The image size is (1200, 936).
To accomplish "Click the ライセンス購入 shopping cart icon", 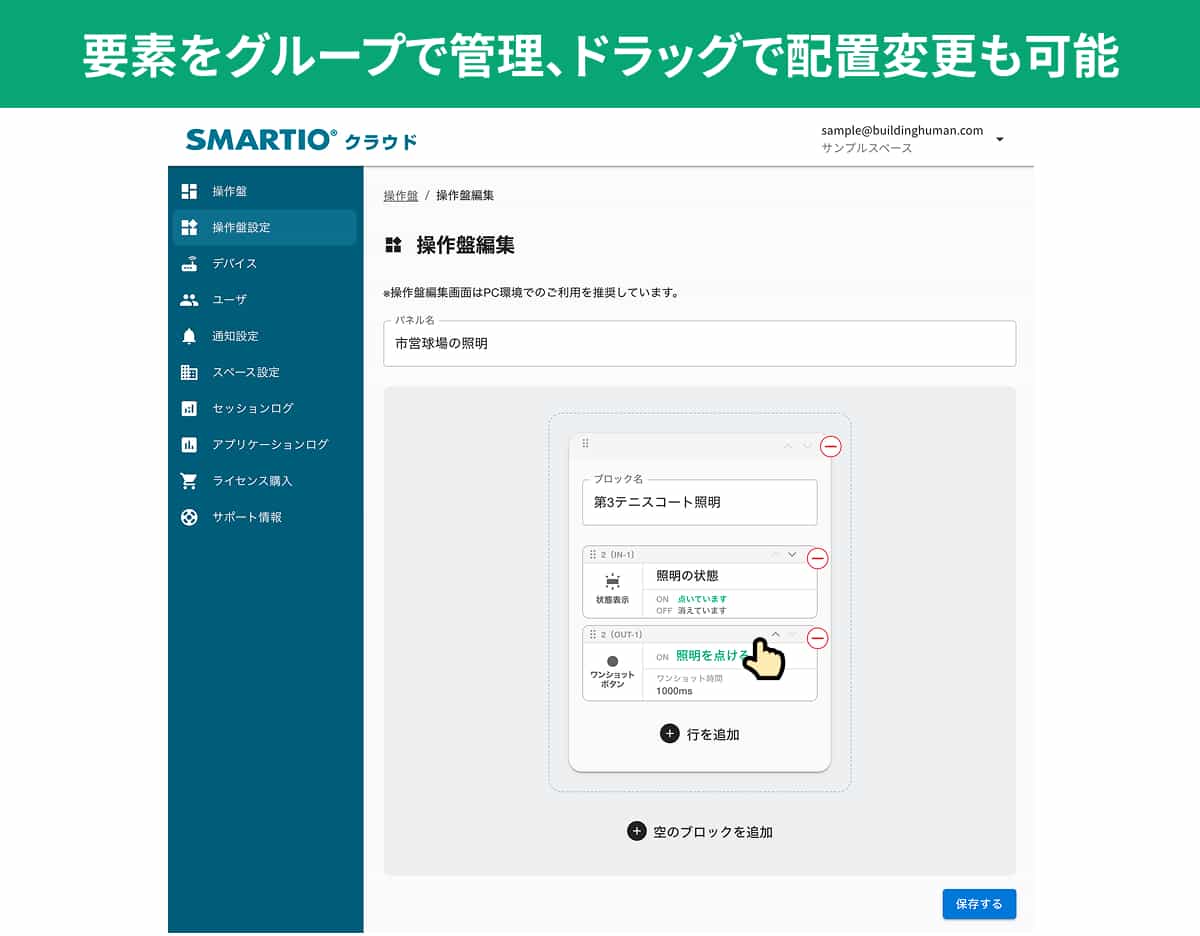I will (189, 481).
